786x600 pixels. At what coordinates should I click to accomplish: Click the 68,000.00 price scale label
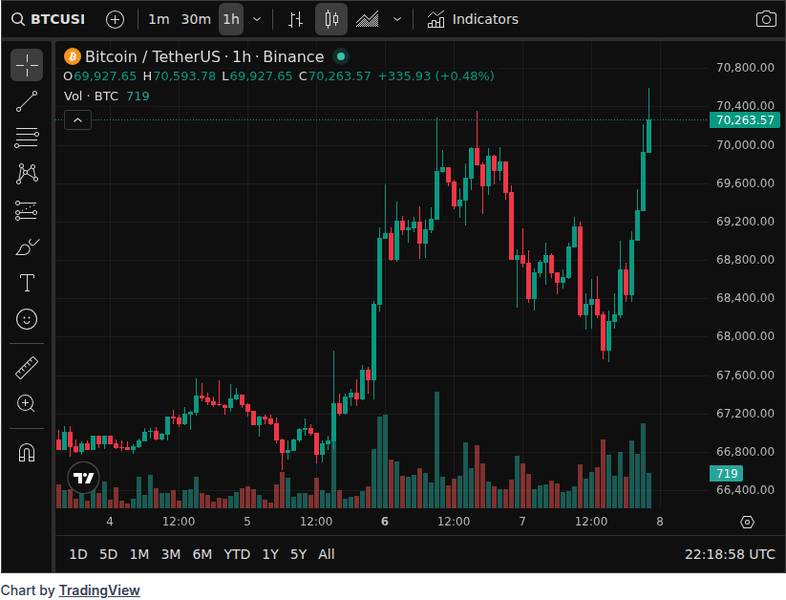(x=745, y=336)
